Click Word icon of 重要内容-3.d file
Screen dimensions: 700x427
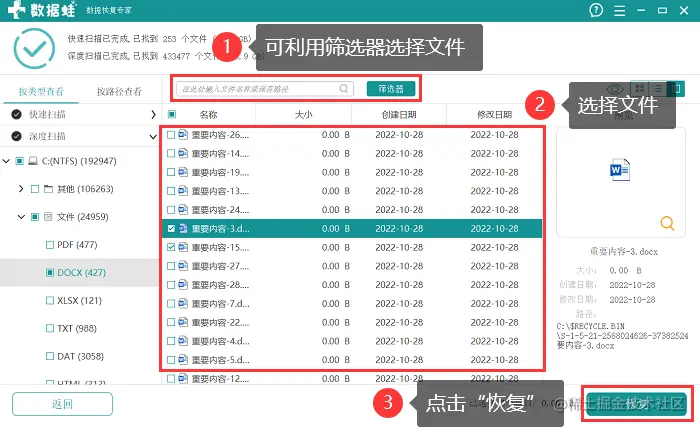183,228
